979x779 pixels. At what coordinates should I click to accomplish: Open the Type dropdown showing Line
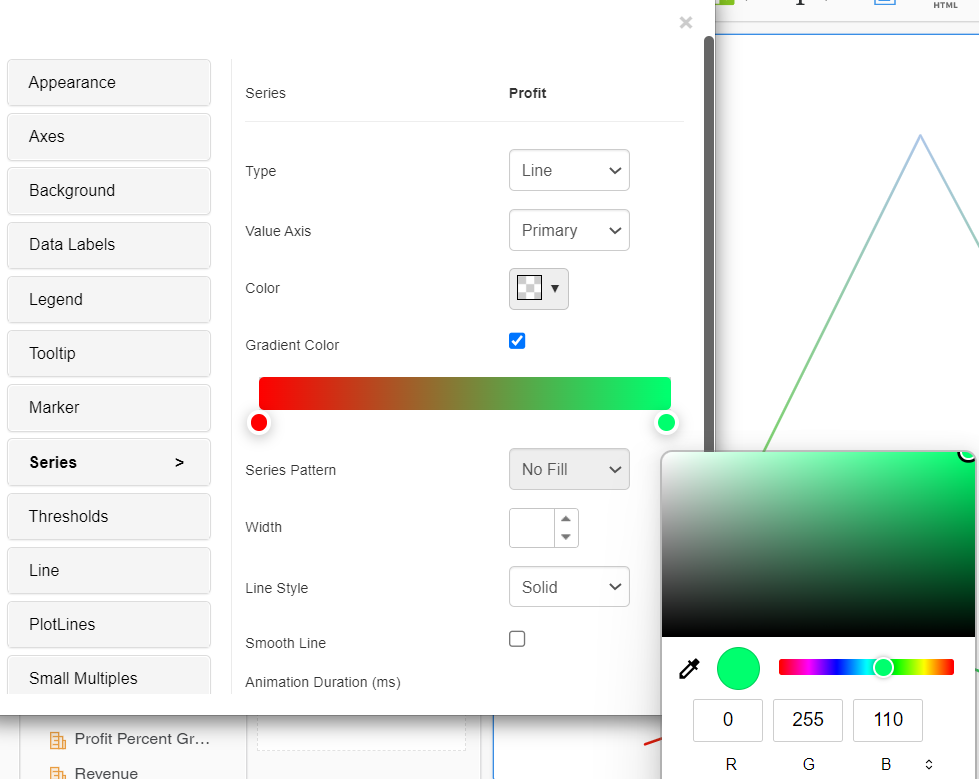point(569,170)
